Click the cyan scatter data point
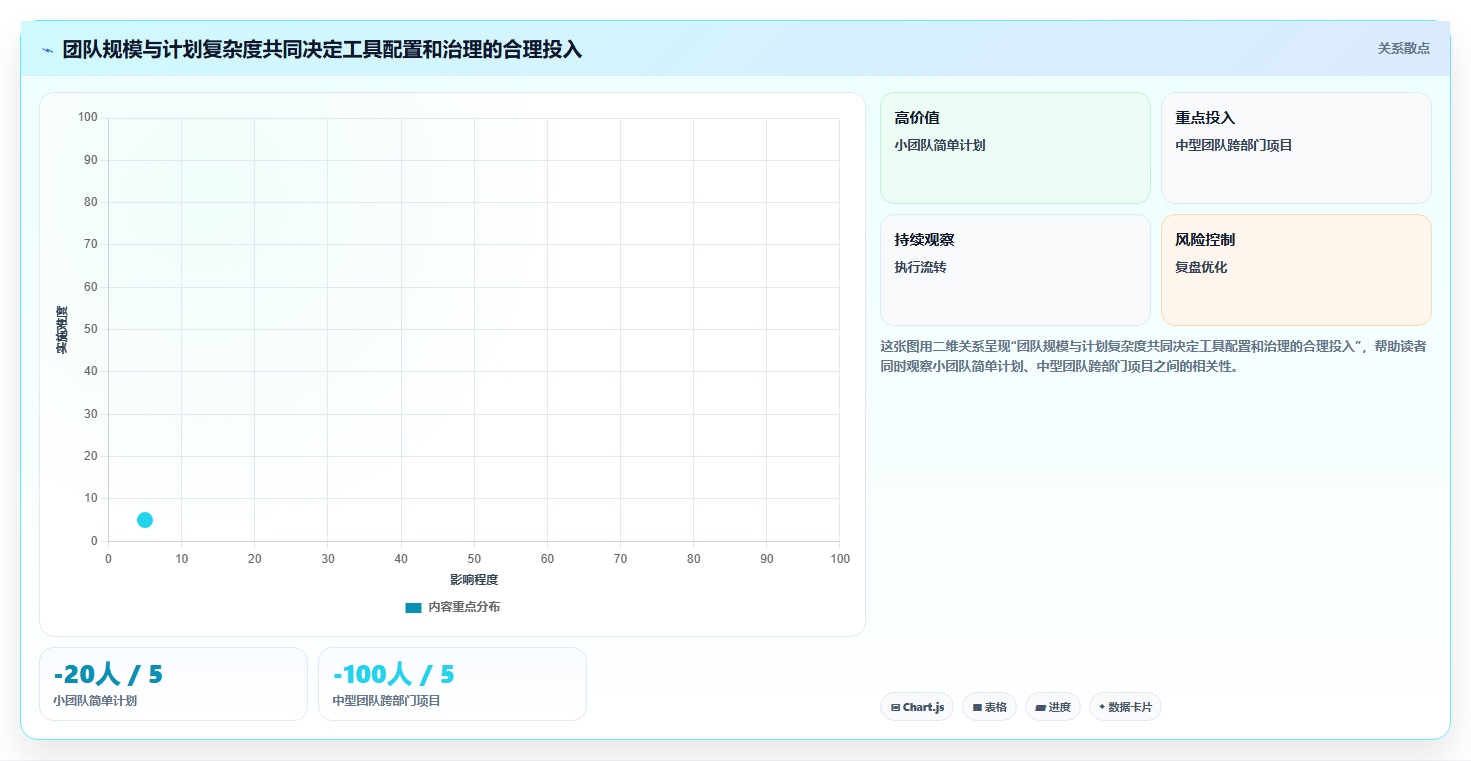 point(145,520)
